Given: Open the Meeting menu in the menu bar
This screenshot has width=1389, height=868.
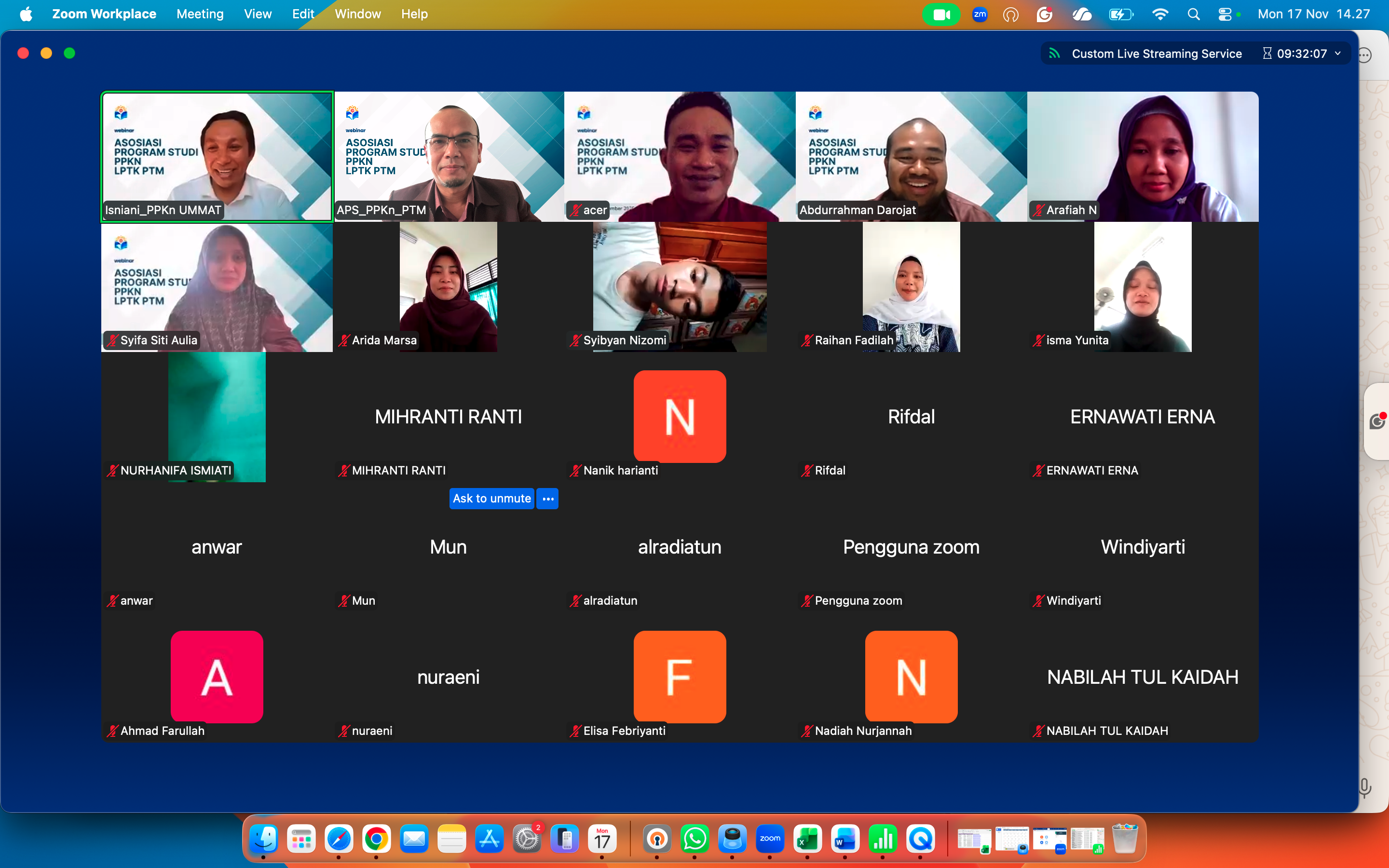Looking at the screenshot, I should click(x=200, y=14).
